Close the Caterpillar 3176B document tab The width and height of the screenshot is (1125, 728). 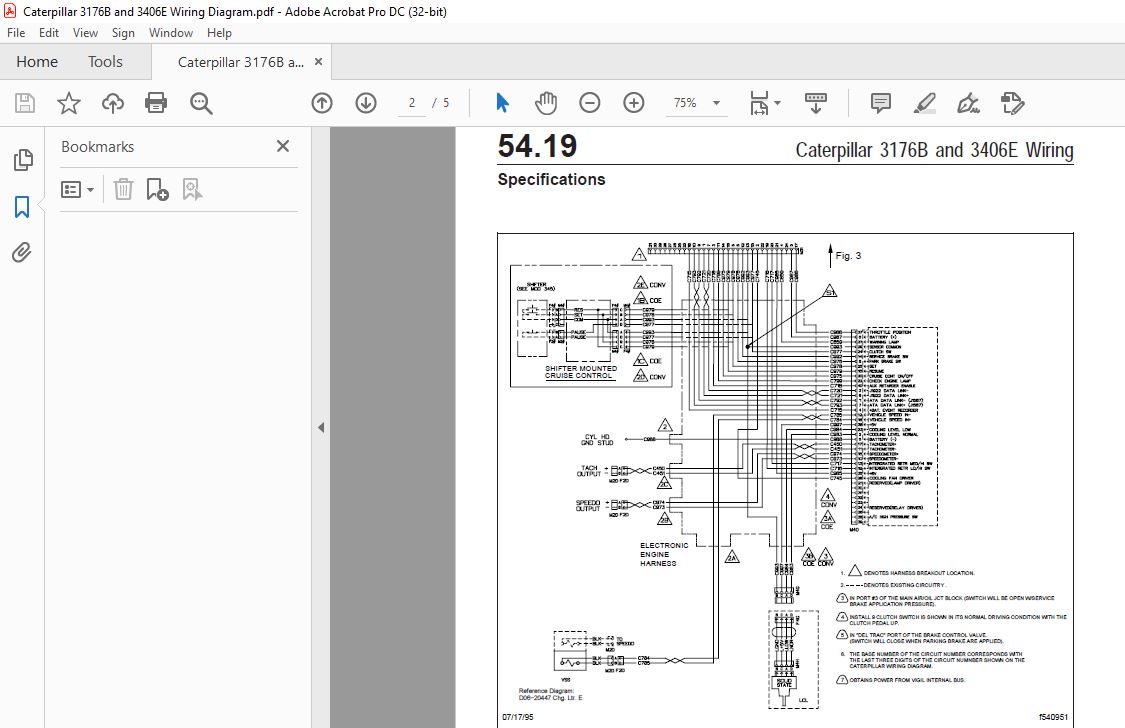(x=319, y=62)
